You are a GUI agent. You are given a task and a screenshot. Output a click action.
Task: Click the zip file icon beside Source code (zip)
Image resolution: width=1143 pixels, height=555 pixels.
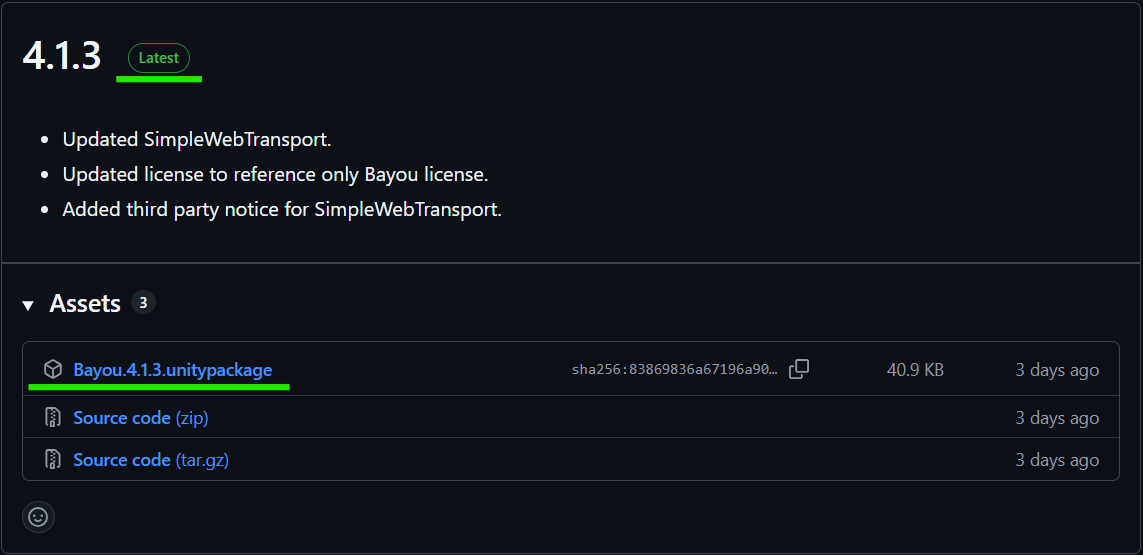click(x=53, y=418)
